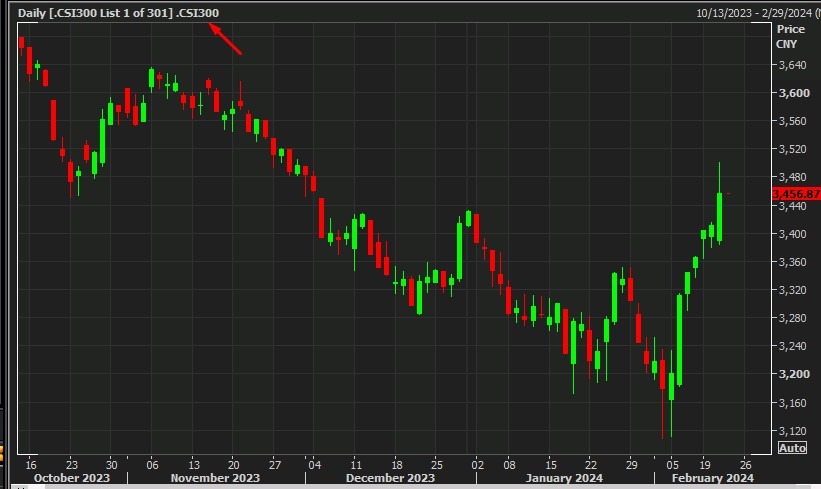Click the 3,560 price axis label
Viewport: 821px width, 489px height.
[x=793, y=121]
